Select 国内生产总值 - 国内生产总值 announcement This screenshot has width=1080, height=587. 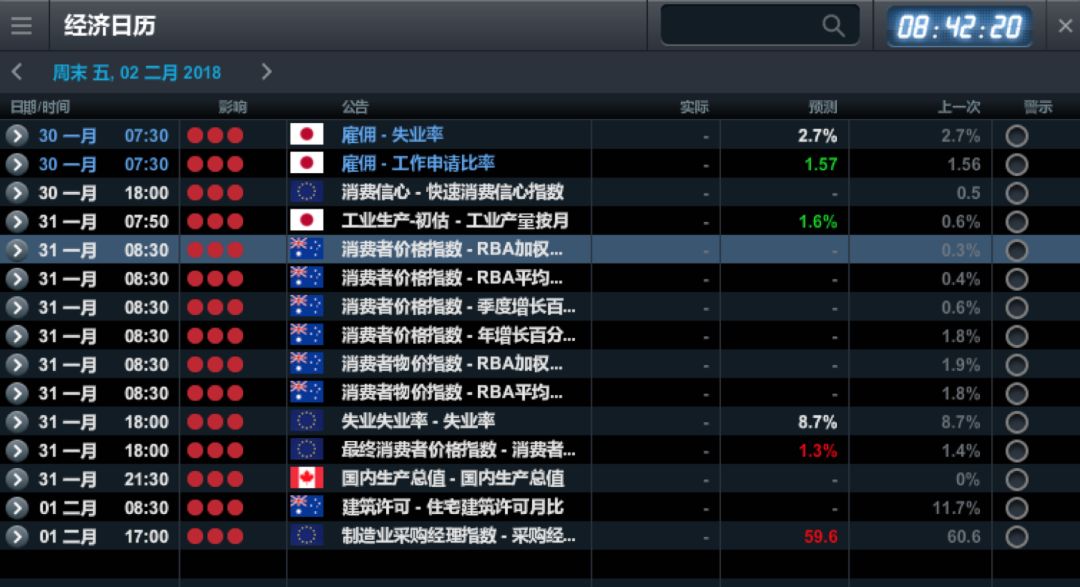coord(453,478)
